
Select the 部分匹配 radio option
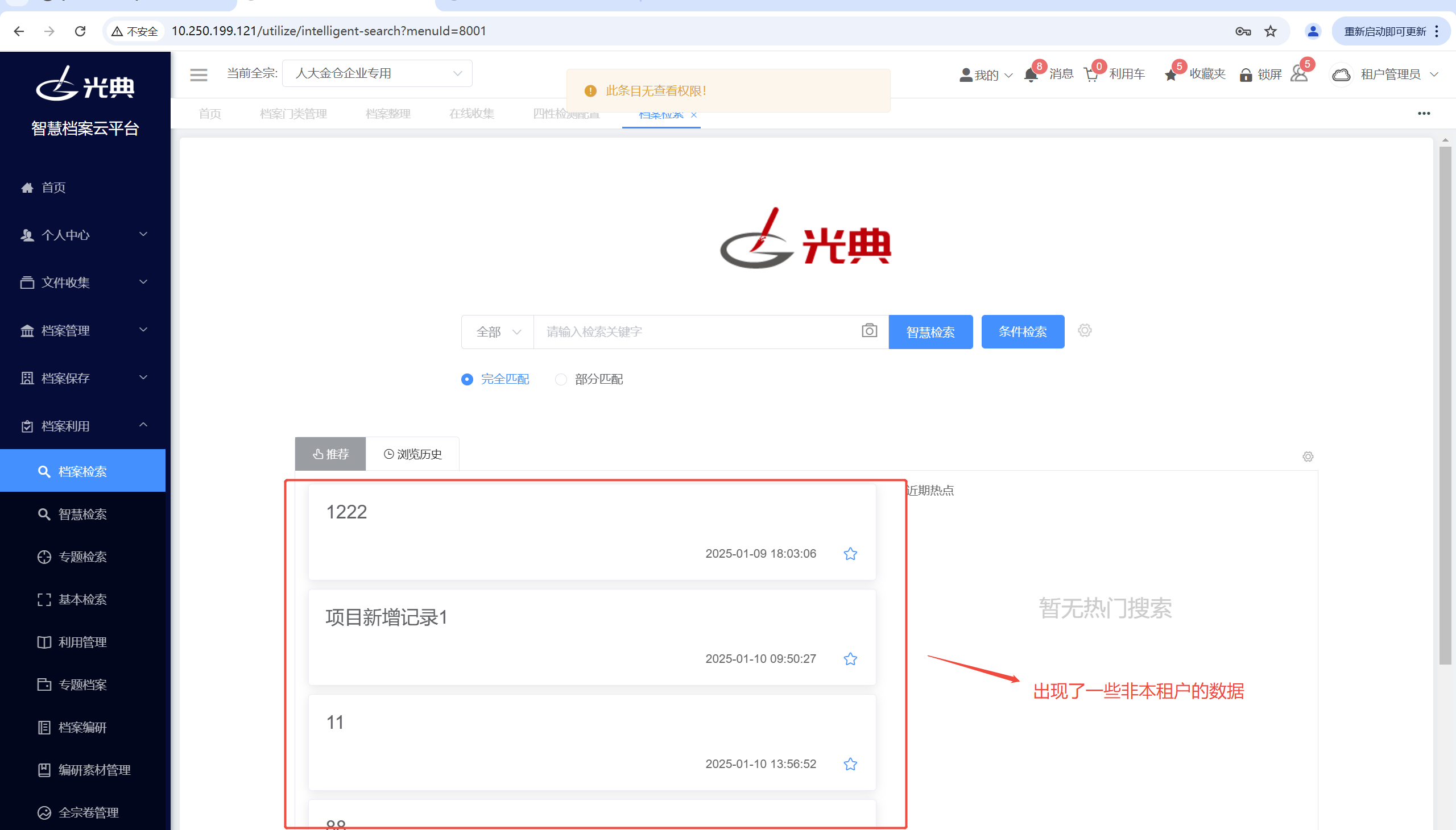click(x=589, y=379)
